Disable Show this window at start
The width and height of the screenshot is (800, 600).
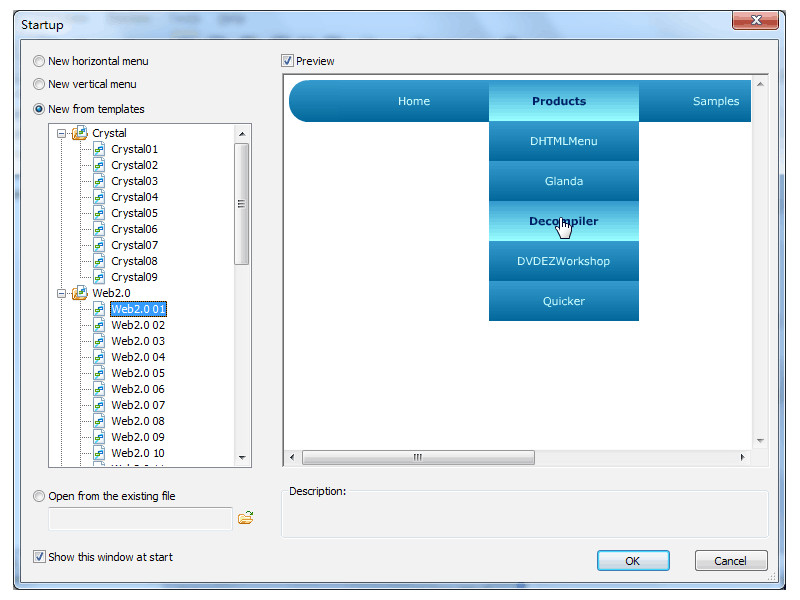click(x=40, y=557)
